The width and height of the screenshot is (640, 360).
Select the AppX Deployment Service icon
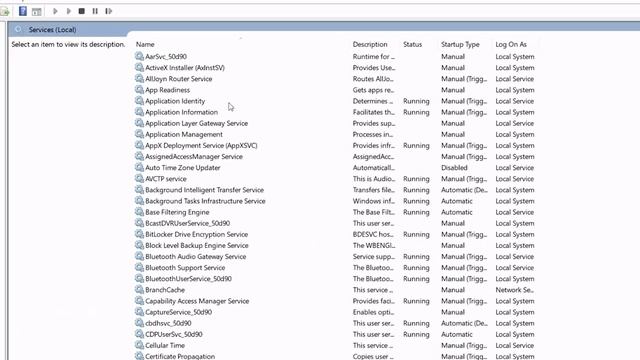click(139, 145)
